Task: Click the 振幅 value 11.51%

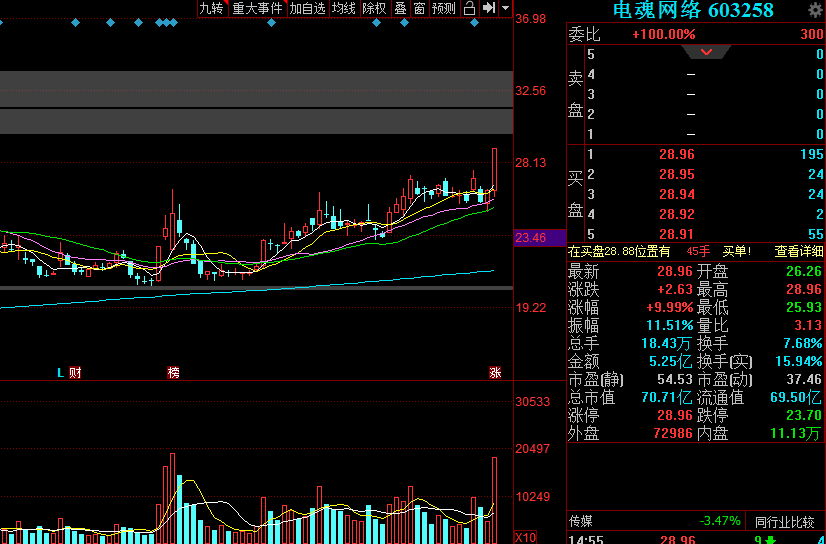Action: pyautogui.click(x=670, y=325)
